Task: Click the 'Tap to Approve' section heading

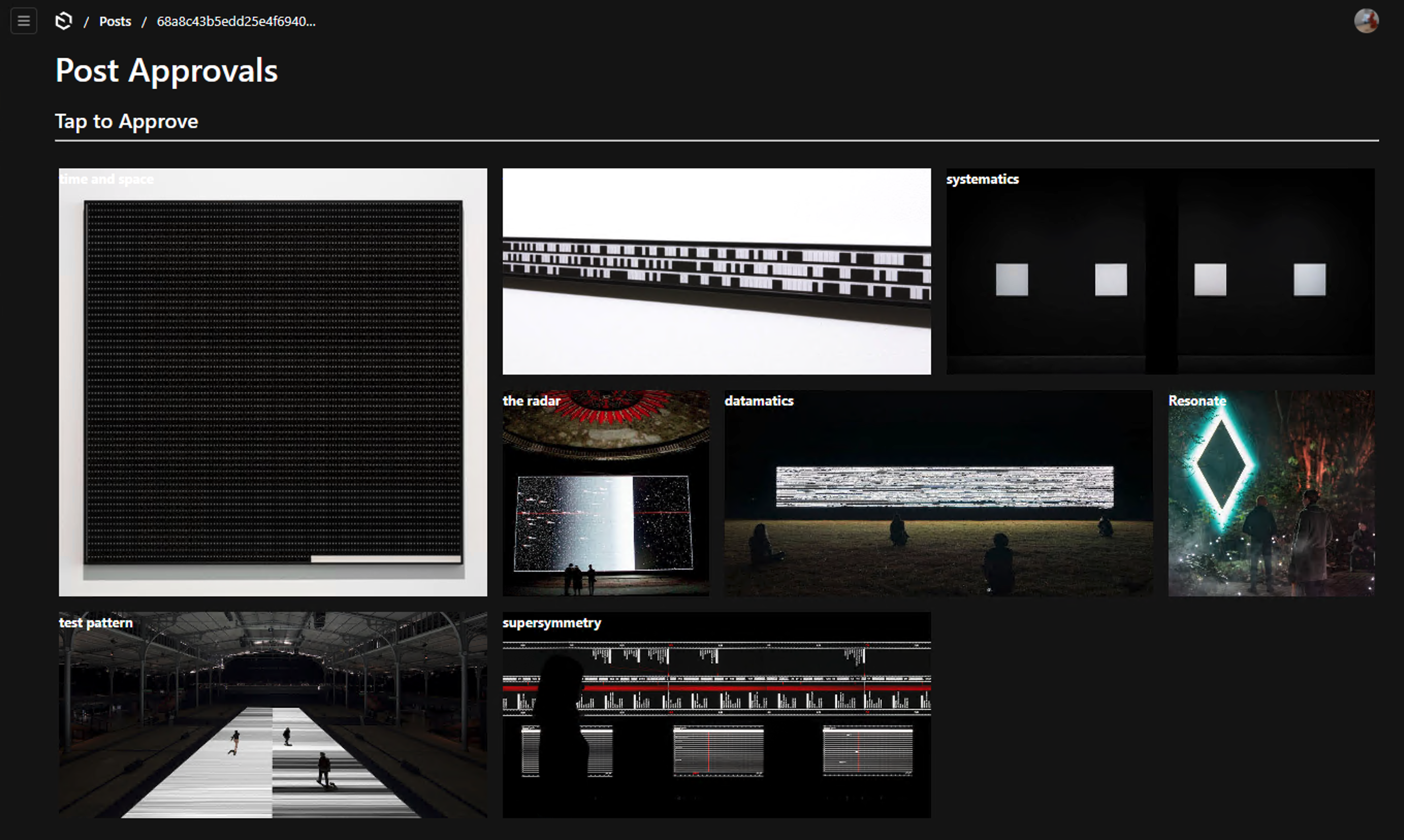Action: 126,121
